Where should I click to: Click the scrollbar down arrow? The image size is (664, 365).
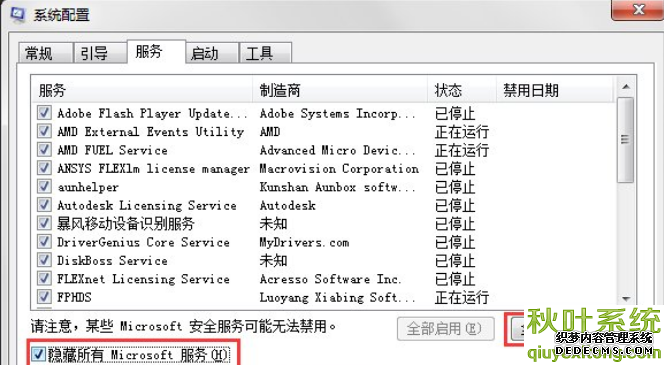pos(625,299)
